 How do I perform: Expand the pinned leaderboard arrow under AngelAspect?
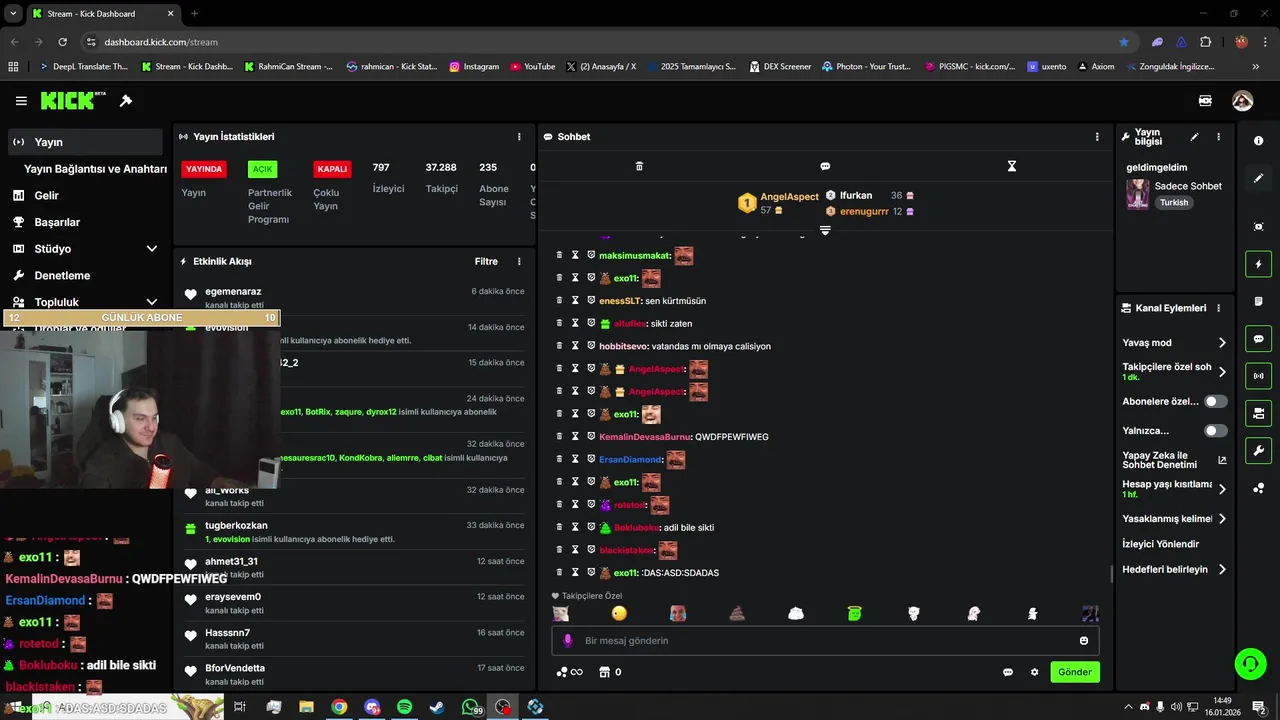pos(825,231)
